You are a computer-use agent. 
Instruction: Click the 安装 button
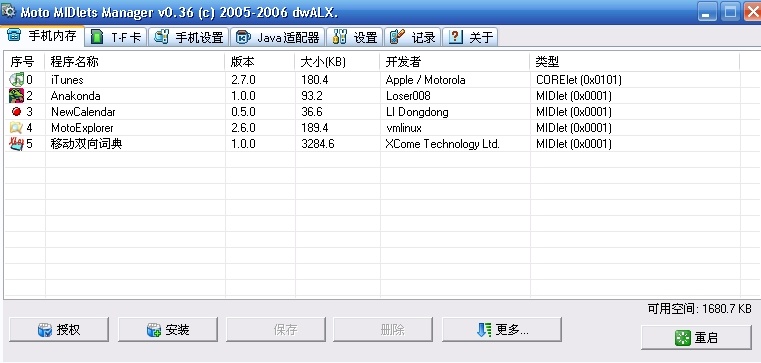168,330
